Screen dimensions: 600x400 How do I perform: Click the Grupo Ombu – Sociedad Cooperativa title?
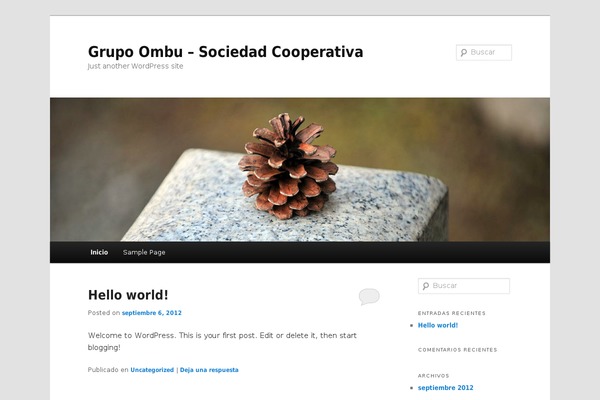(x=225, y=52)
